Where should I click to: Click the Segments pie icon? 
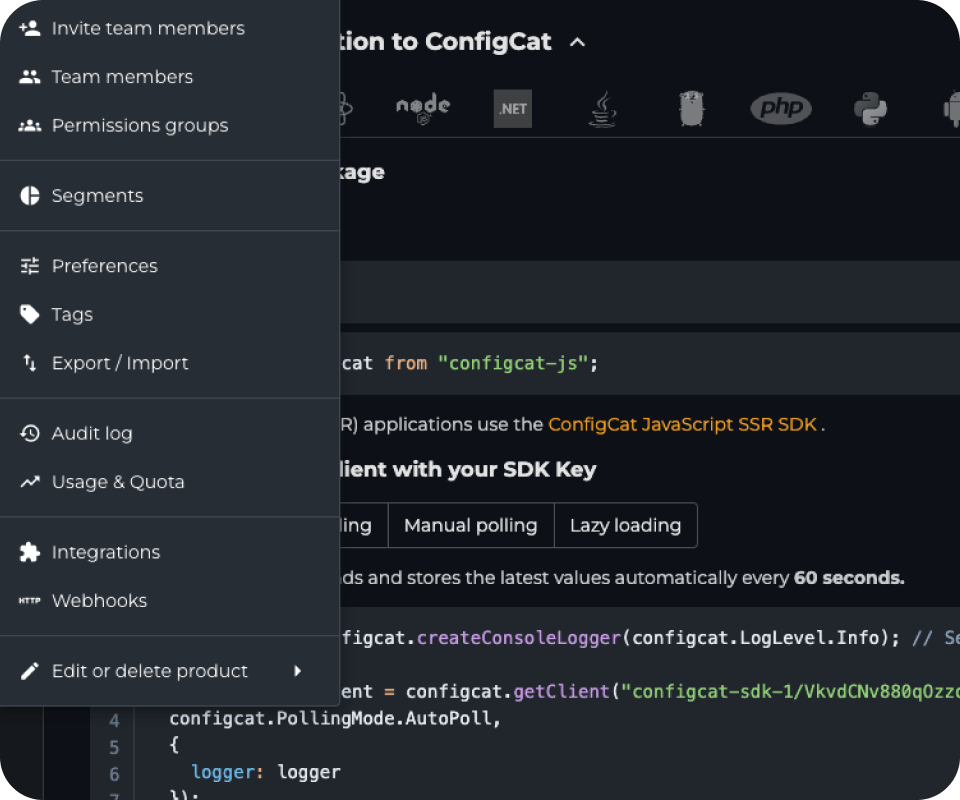(29, 196)
